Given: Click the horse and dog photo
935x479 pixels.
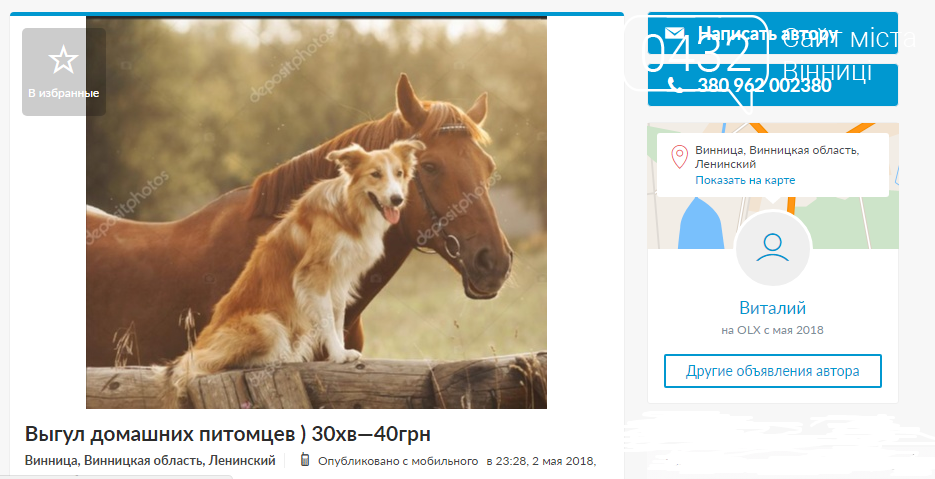Looking at the screenshot, I should [x=316, y=212].
